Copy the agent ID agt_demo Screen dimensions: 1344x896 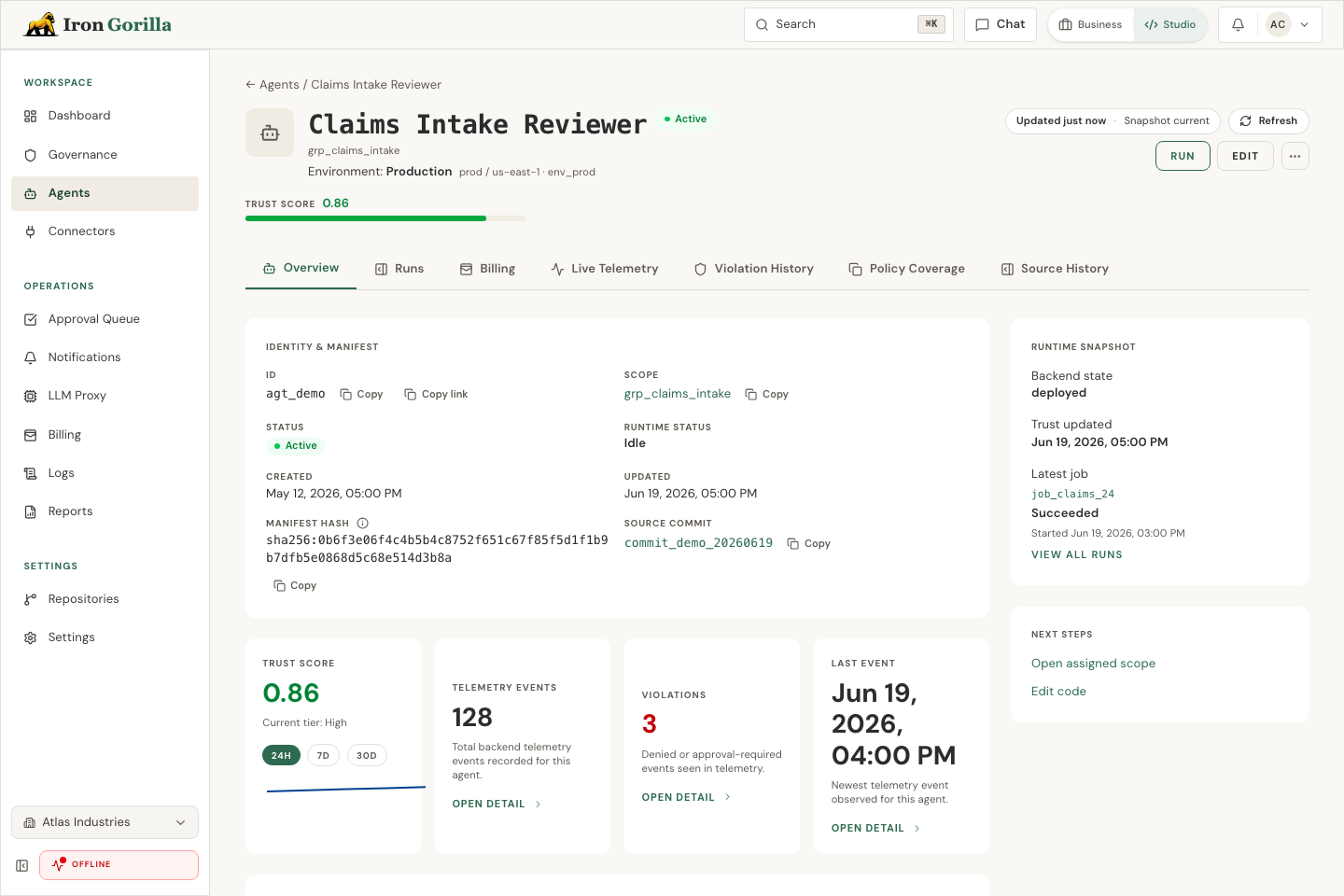[361, 394]
